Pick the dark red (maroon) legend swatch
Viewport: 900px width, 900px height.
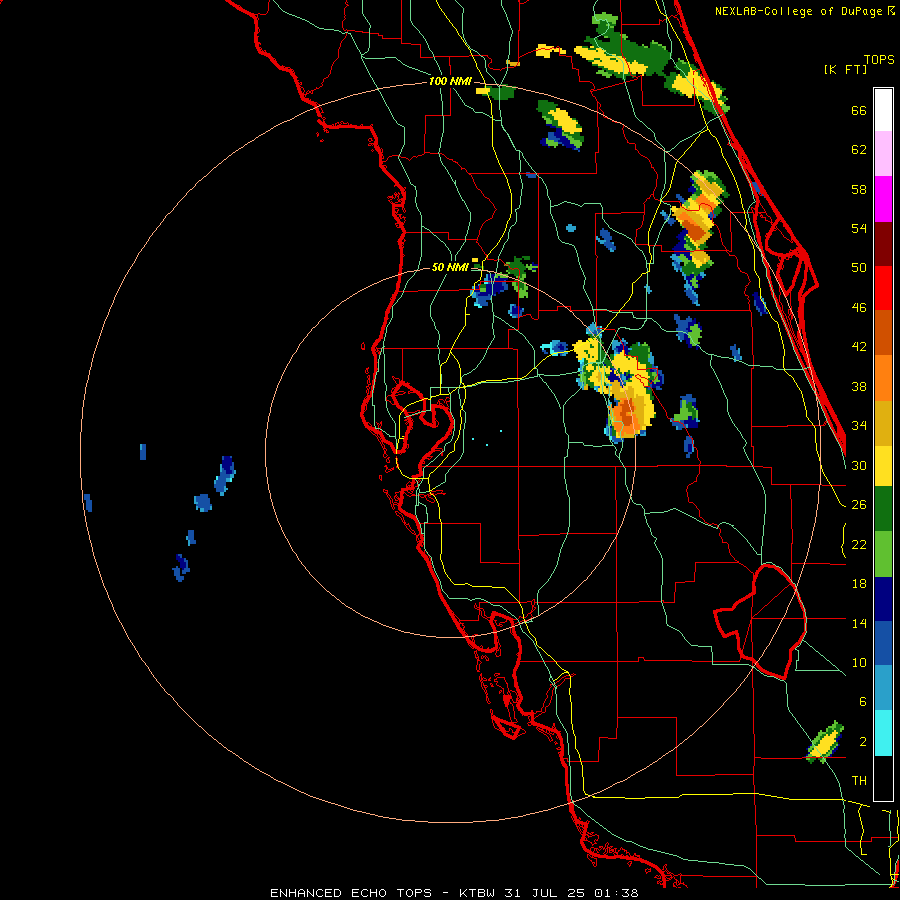(883, 244)
